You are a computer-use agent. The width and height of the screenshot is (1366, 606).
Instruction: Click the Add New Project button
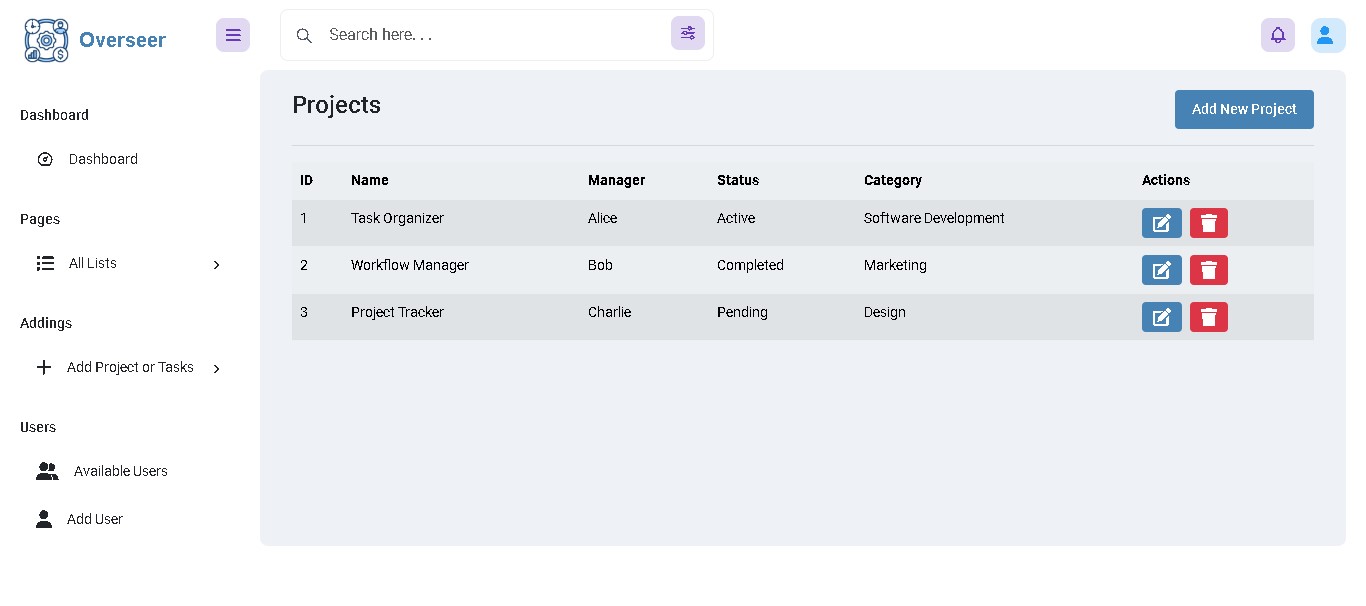tap(1243, 109)
